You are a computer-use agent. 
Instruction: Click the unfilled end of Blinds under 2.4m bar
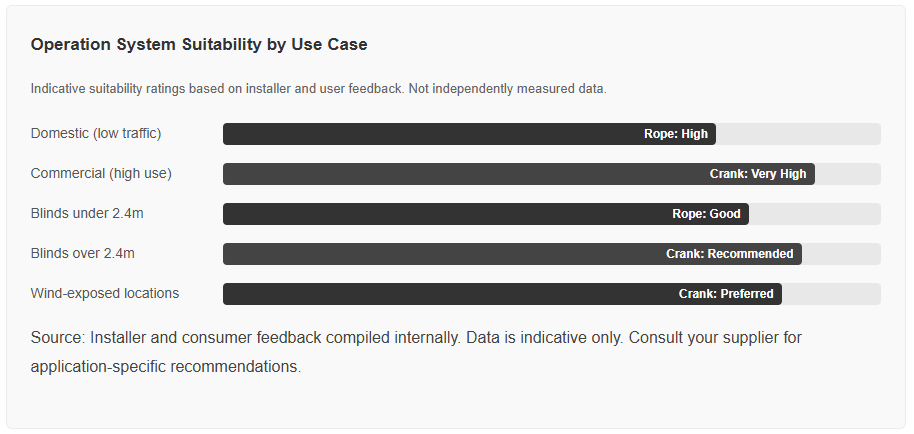[815, 214]
